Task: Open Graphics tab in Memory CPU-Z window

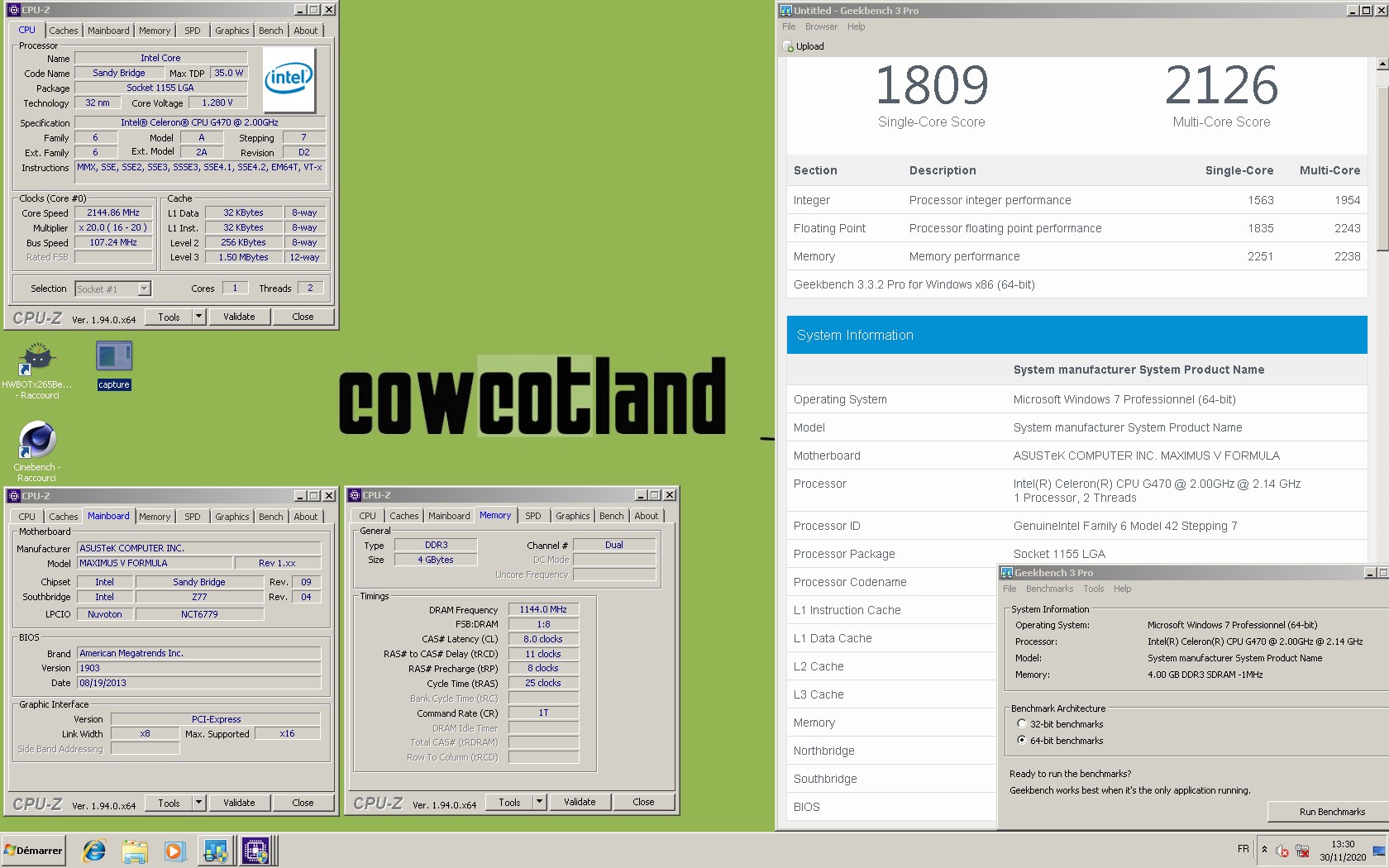Action: point(573,516)
